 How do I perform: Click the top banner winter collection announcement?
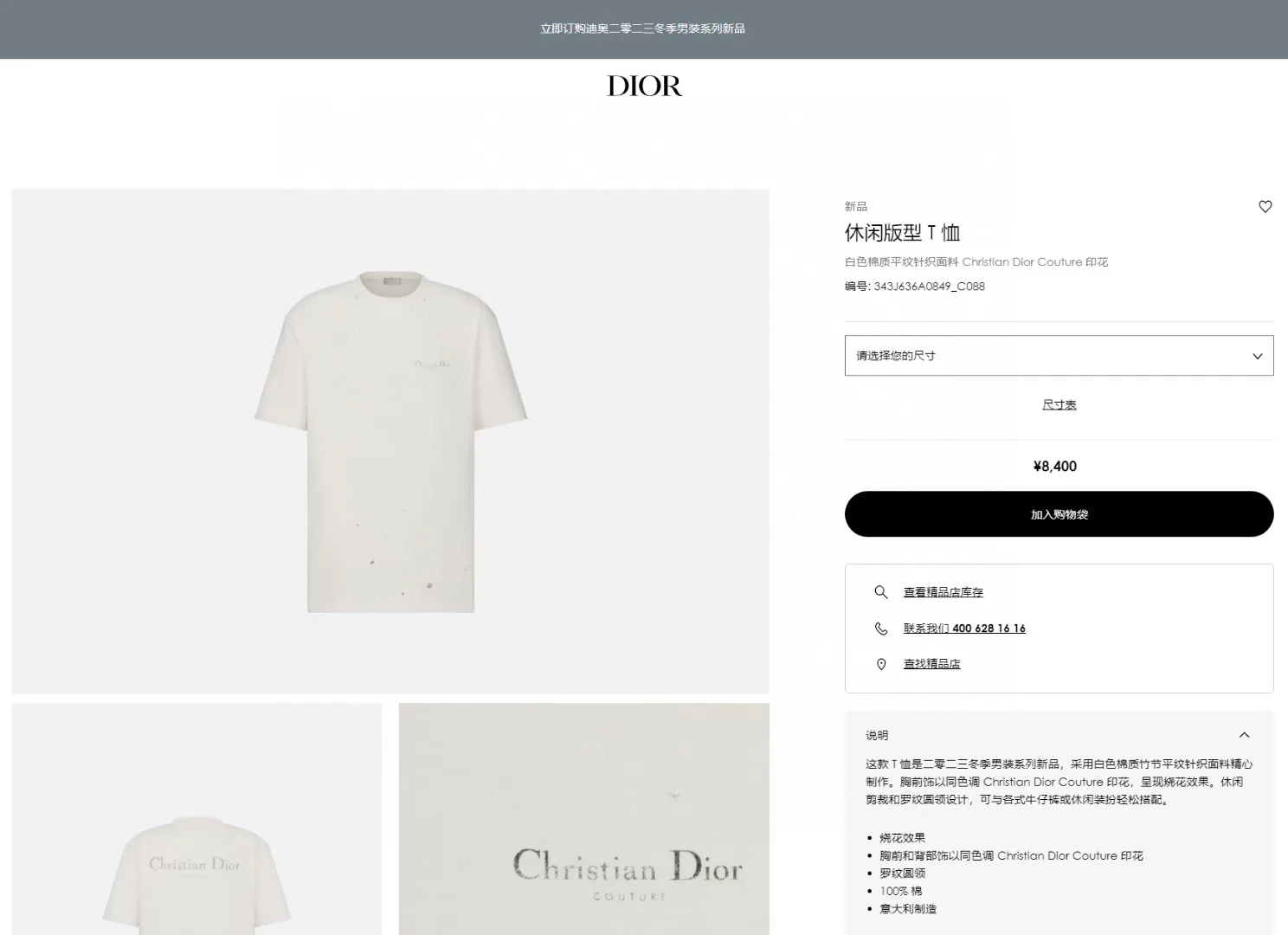click(x=643, y=29)
